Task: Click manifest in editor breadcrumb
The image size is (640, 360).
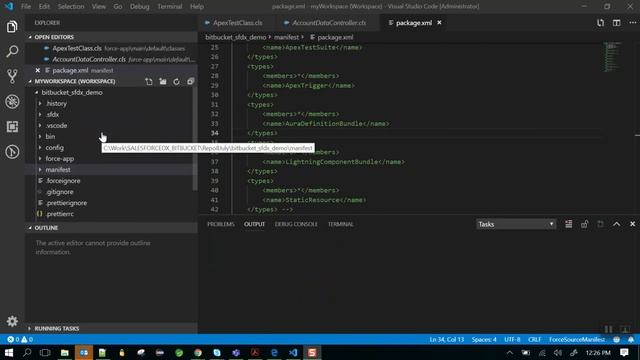Action: point(286,37)
